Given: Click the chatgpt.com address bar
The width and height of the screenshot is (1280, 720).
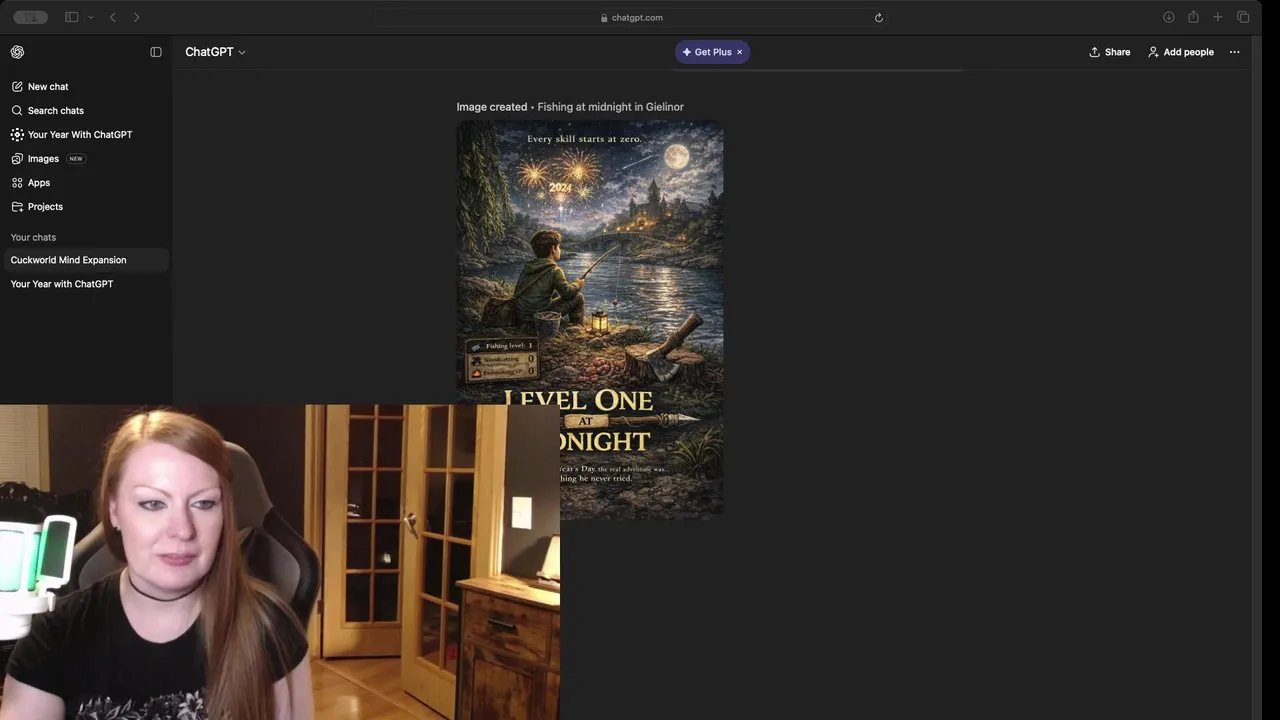Looking at the screenshot, I should 632,17.
